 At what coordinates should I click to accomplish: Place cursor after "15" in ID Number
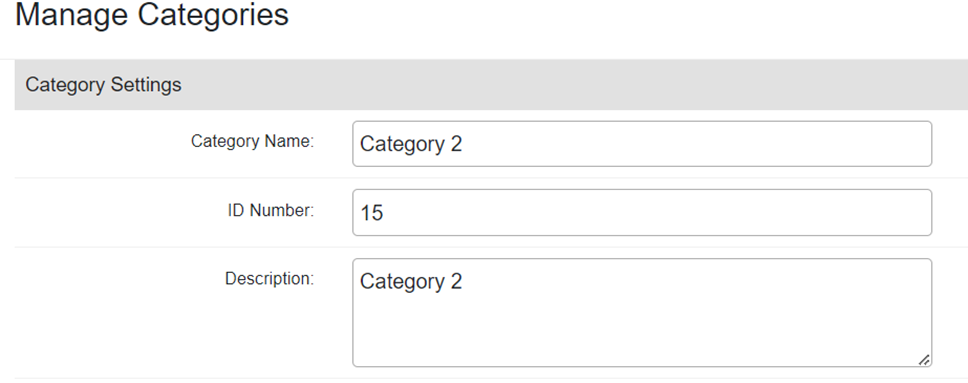[385, 213]
